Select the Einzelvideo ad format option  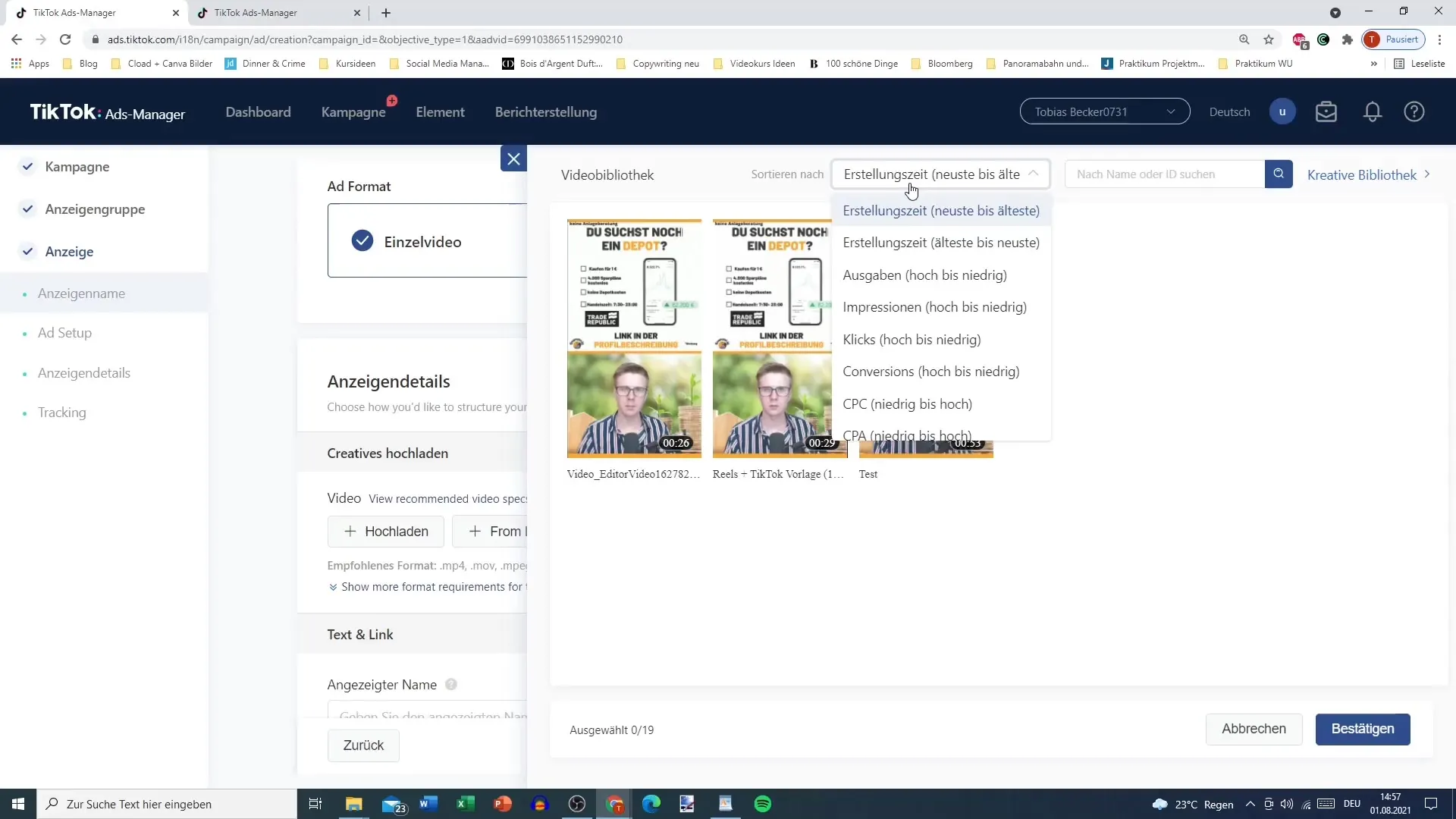pos(427,241)
